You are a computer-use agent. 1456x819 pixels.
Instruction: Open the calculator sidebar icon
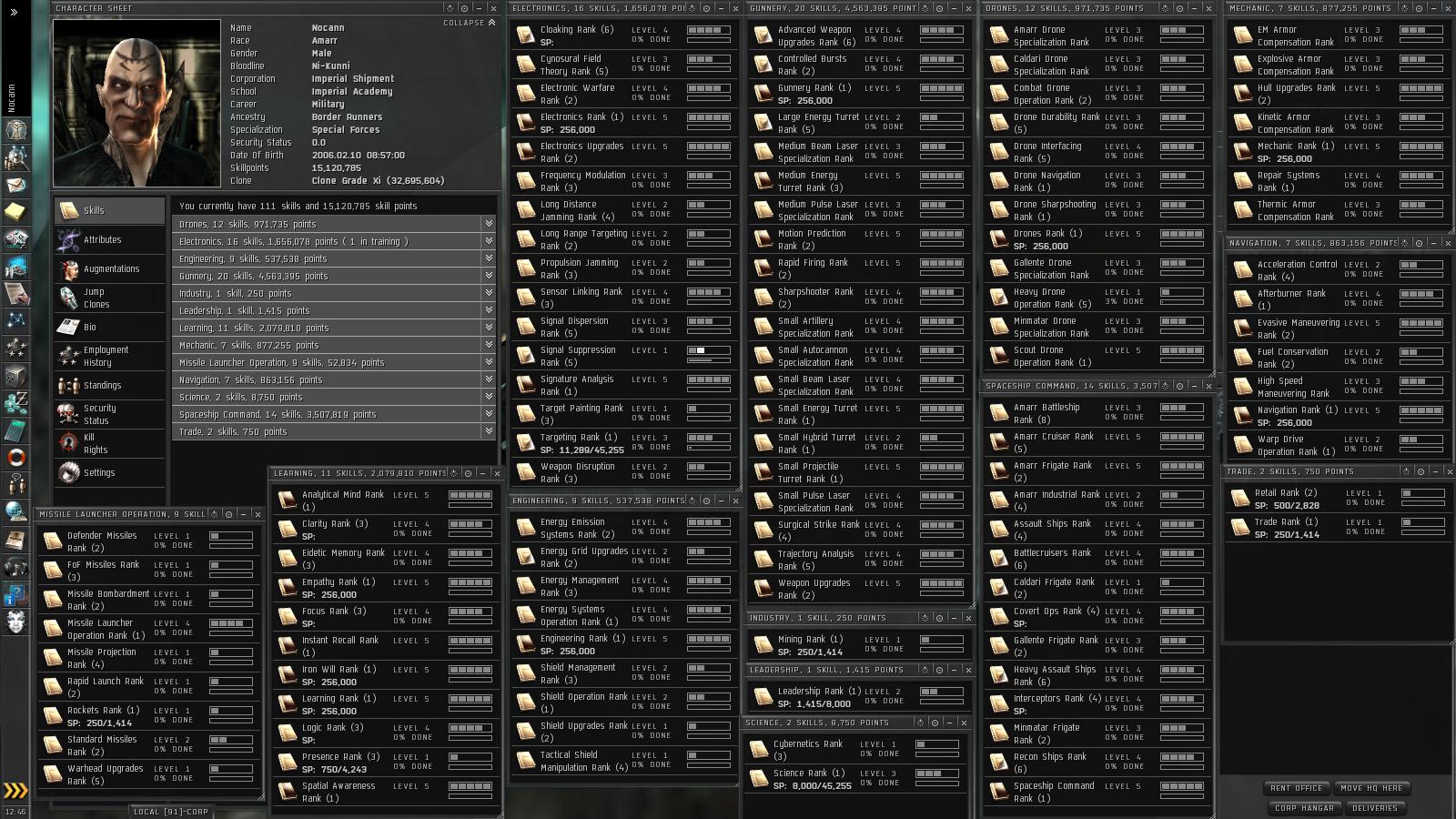(15, 430)
